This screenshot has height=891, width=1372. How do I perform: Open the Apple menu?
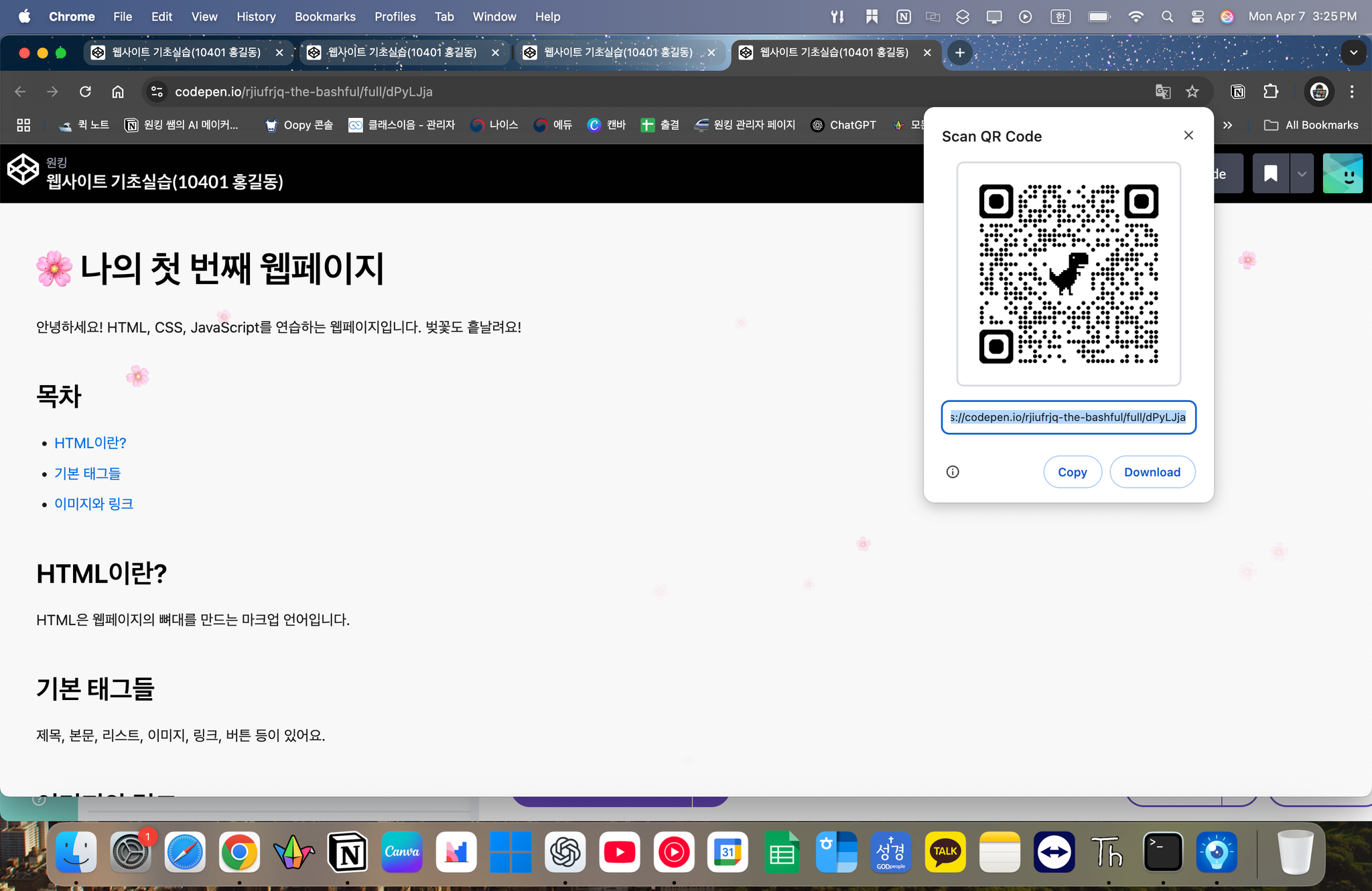(24, 17)
